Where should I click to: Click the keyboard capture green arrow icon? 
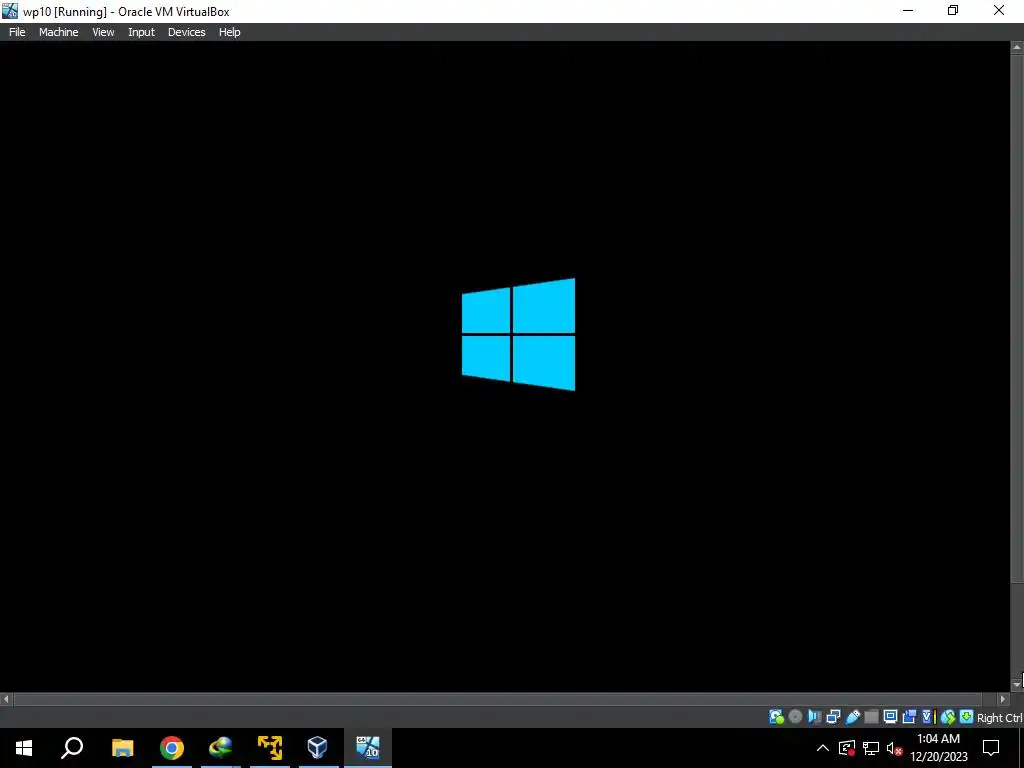click(967, 717)
